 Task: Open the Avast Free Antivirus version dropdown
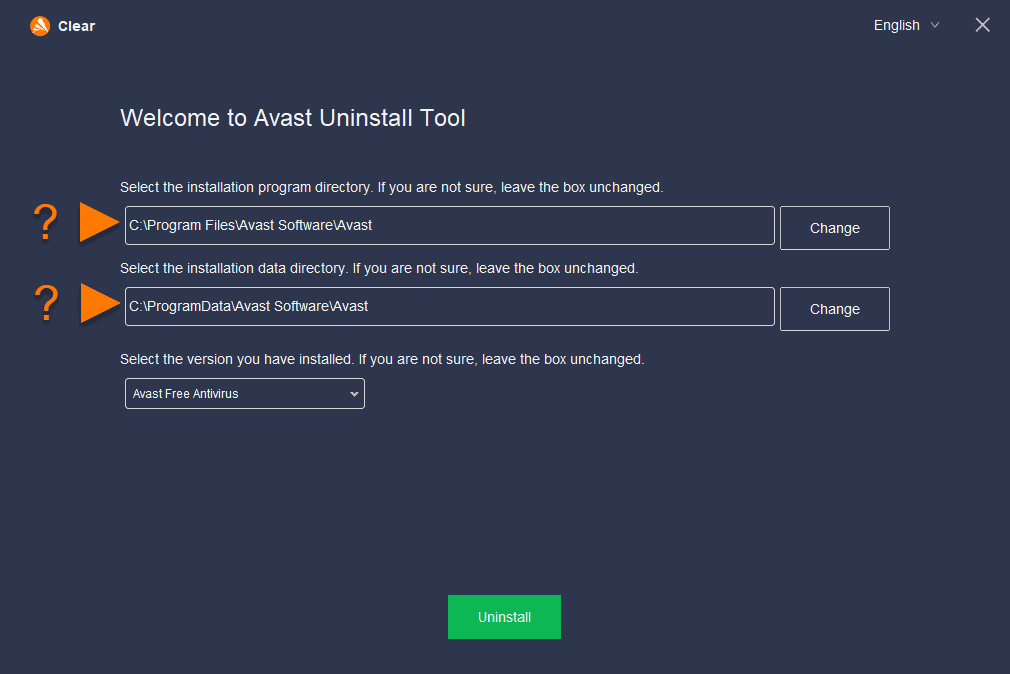point(244,394)
